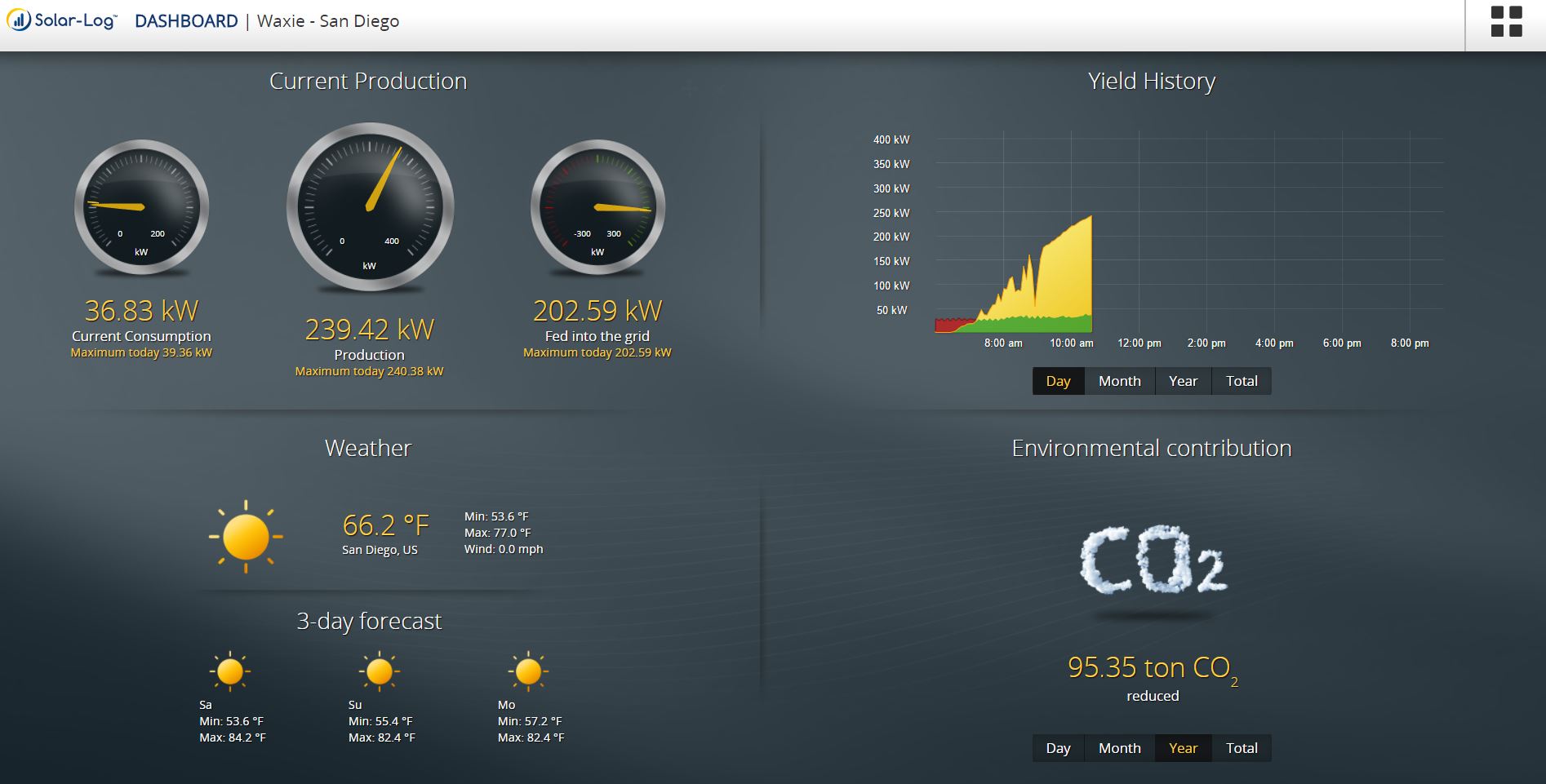Show Total CO2 reduced
The image size is (1546, 784).
tap(1242, 748)
